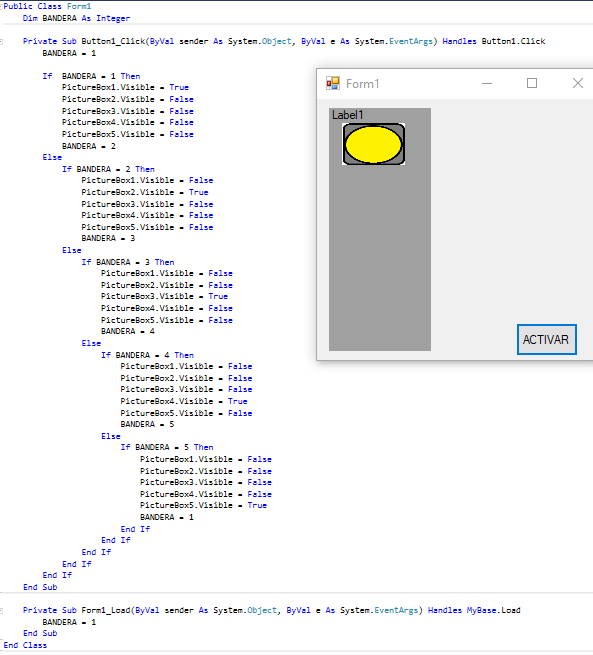
Task: Close the Form1 window
Action: (x=578, y=84)
